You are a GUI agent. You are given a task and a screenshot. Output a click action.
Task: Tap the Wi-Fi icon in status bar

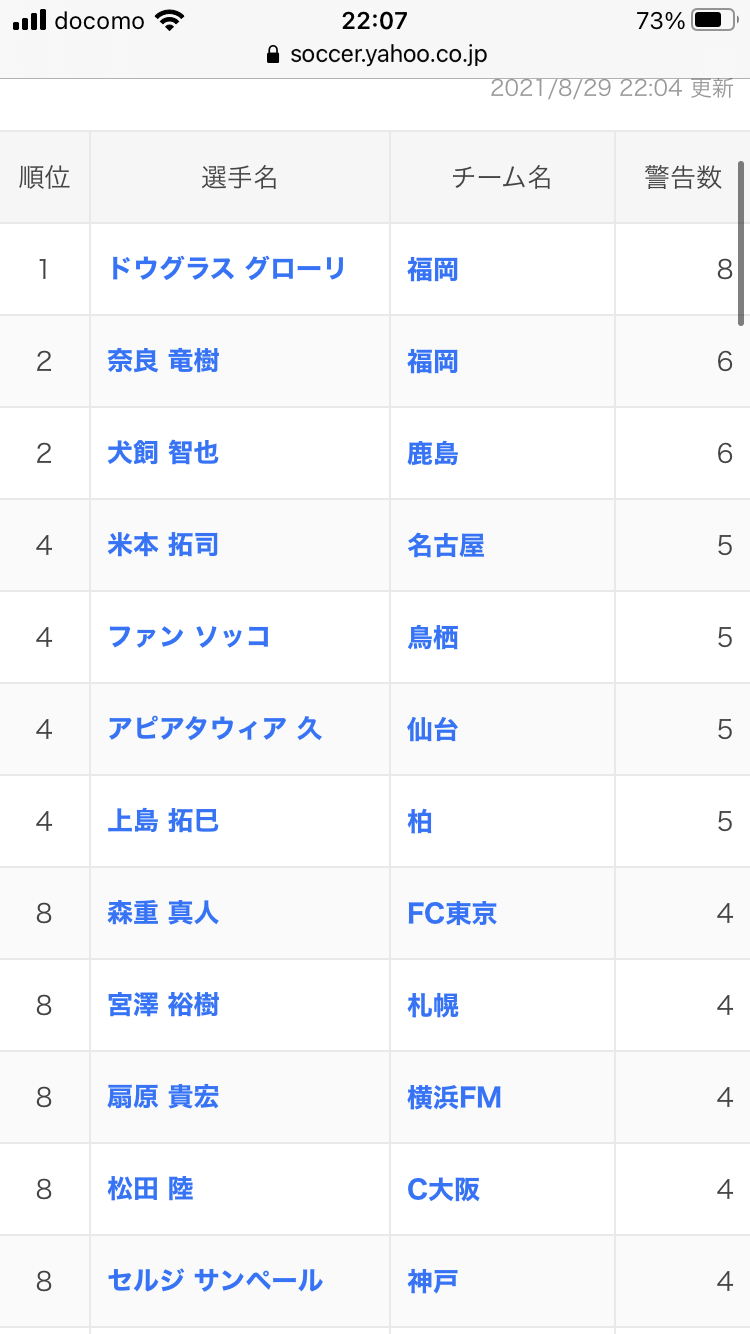(171, 20)
